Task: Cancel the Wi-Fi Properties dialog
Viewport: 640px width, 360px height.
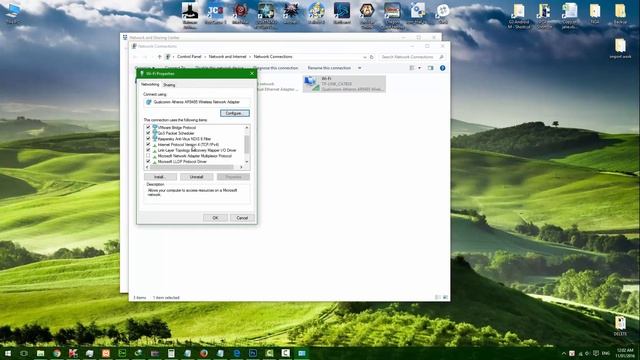Action: (x=242, y=218)
